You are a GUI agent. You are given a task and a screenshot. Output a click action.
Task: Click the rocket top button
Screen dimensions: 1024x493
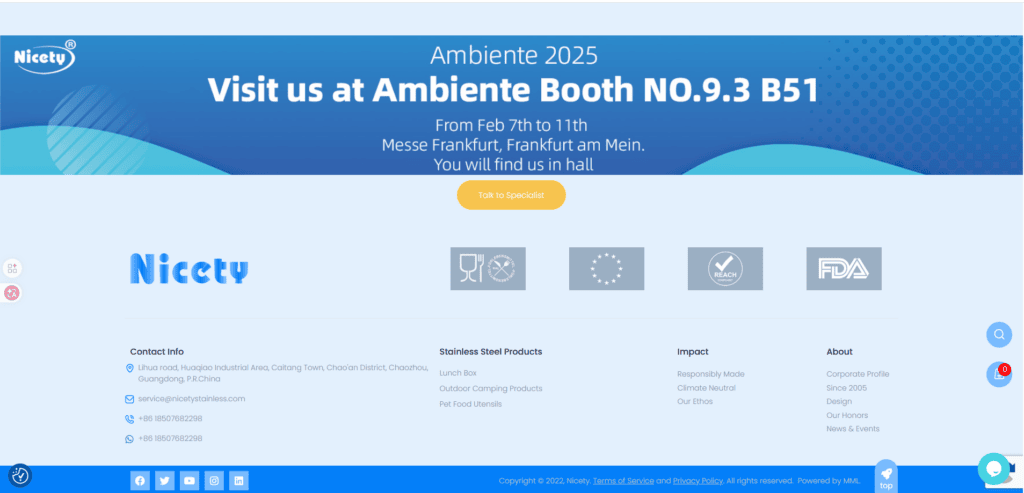tap(886, 477)
